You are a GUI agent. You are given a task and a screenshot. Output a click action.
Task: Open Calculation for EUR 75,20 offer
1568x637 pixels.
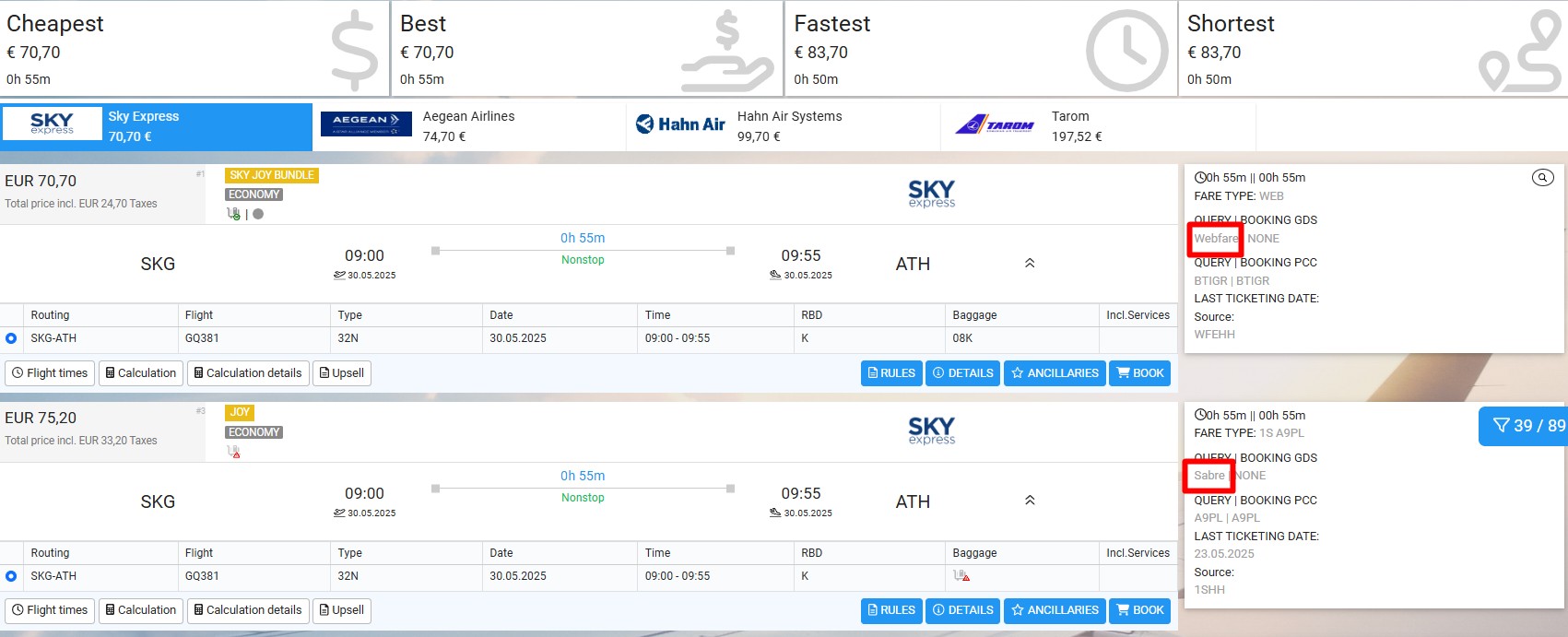(141, 610)
